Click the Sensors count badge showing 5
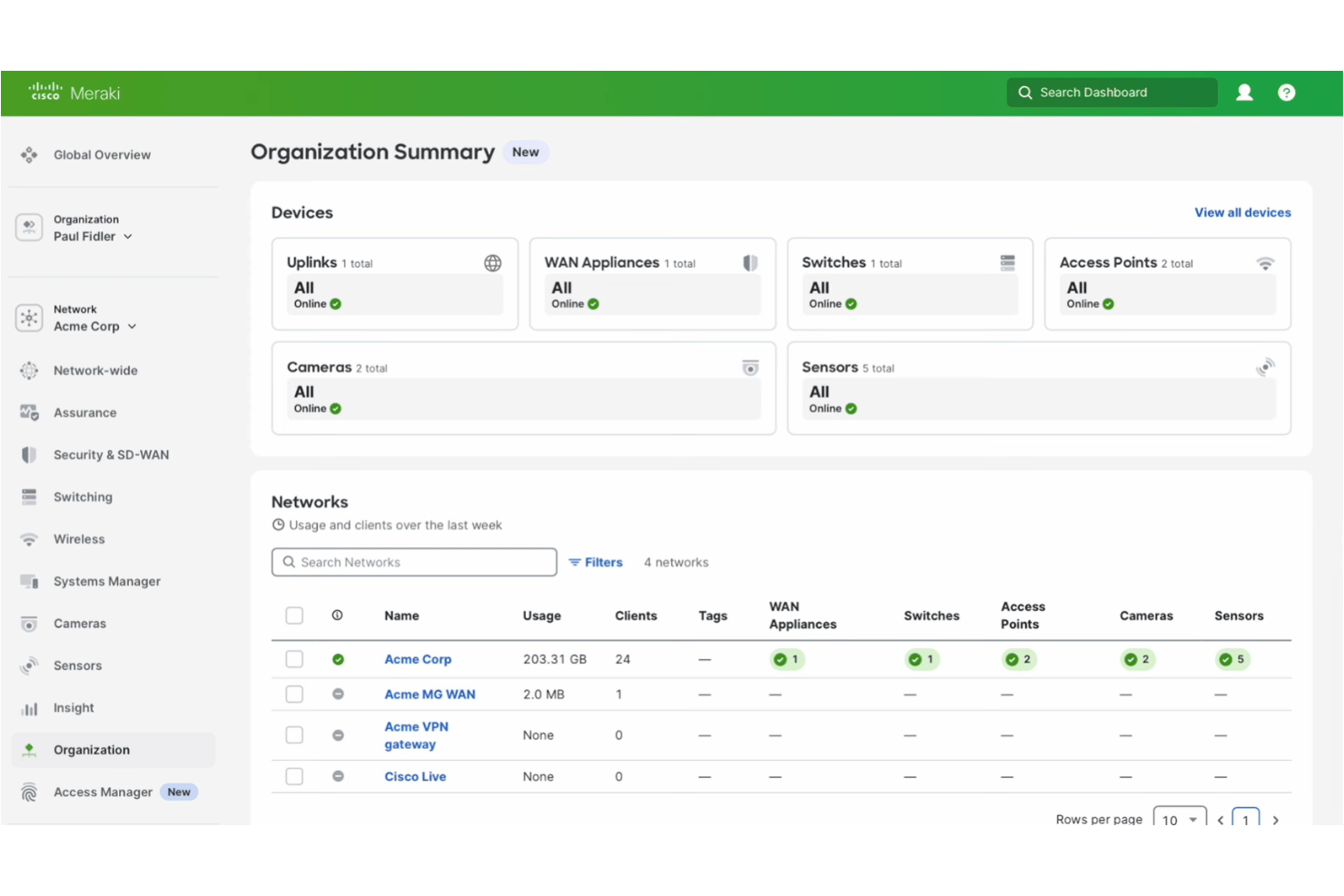Image resolution: width=1344 pixels, height=896 pixels. tap(1233, 660)
